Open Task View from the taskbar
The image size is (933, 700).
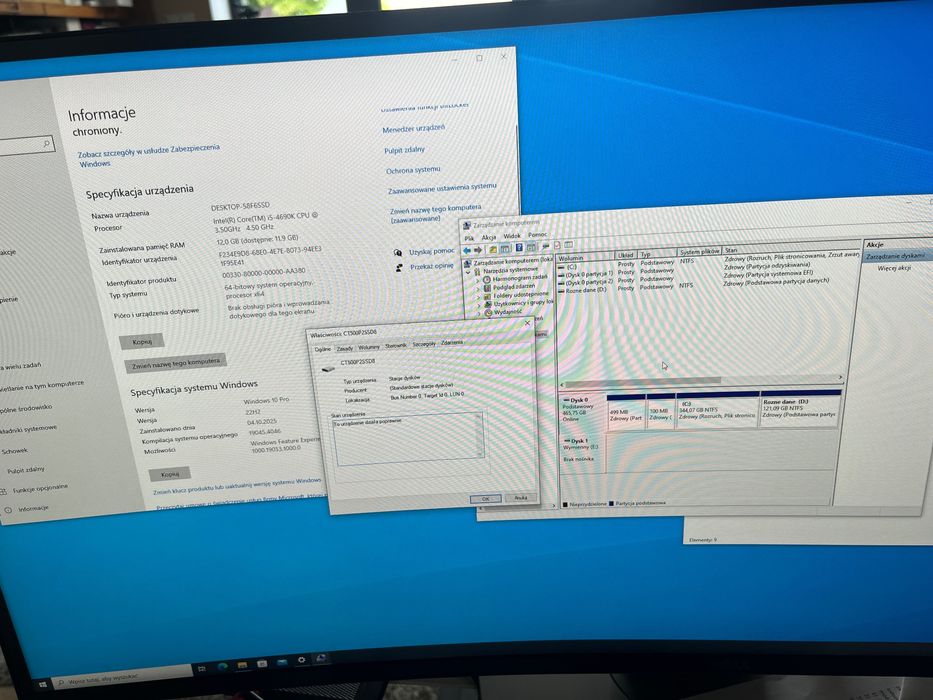pyautogui.click(x=202, y=669)
